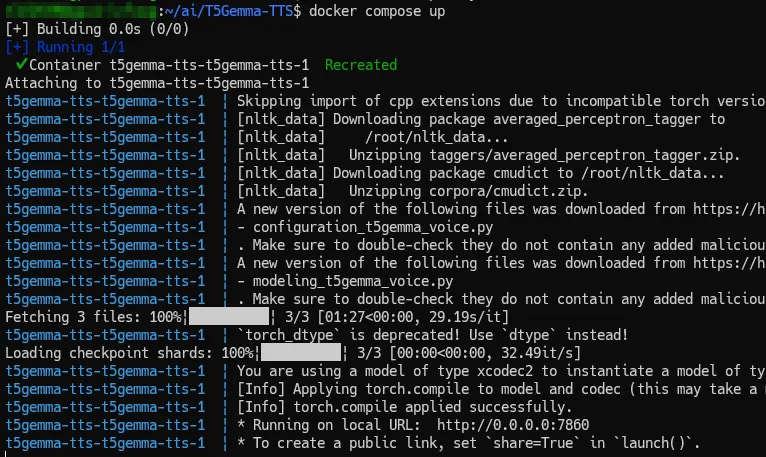Screen dimensions: 766x457
Task: Click the green checkmark beside Container
Action: point(21,64)
